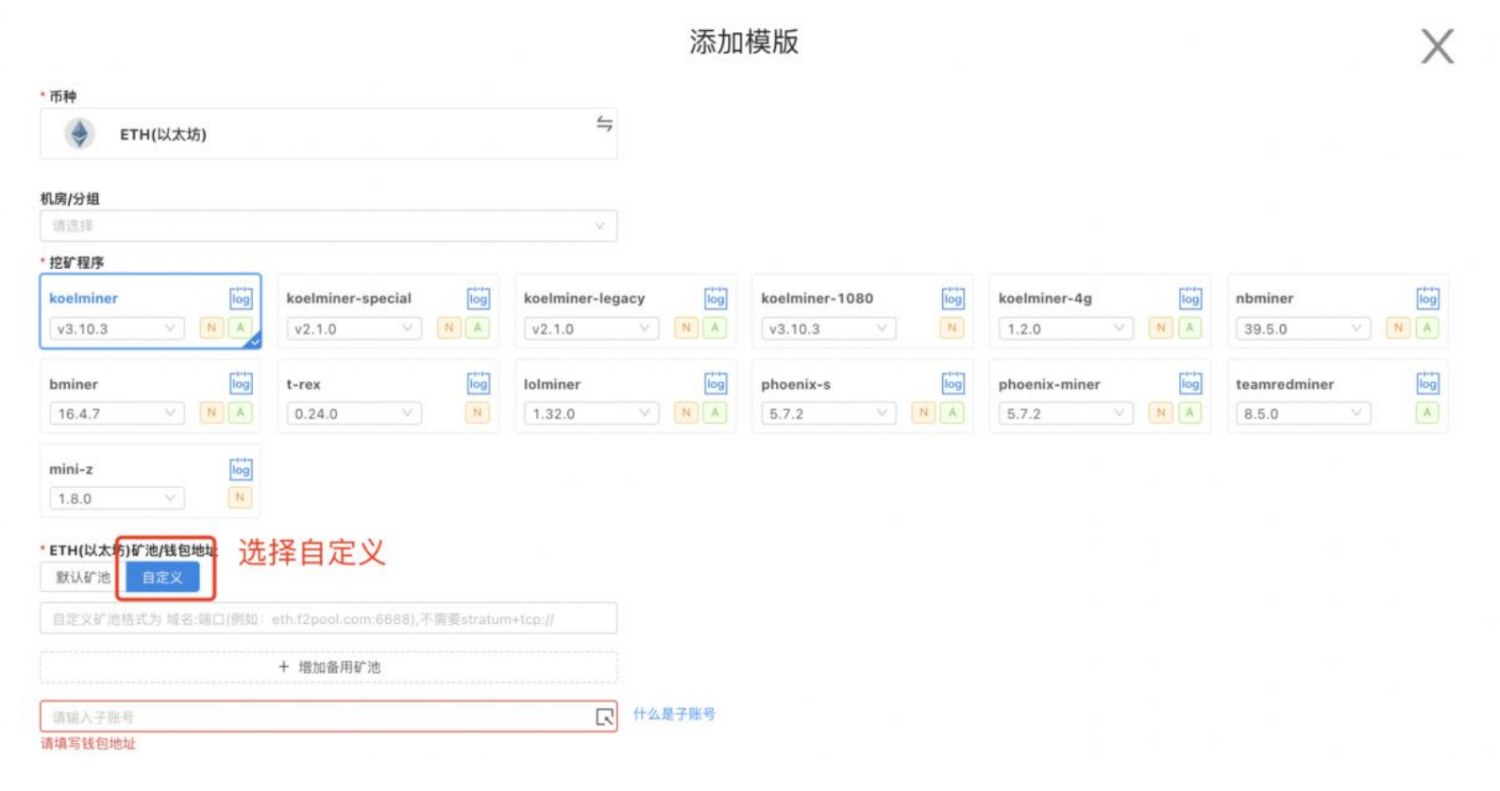Viewport: 1500px width, 791px height.
Task: Open phoenix-miner version dropdown 5.7.2
Action: [1066, 412]
